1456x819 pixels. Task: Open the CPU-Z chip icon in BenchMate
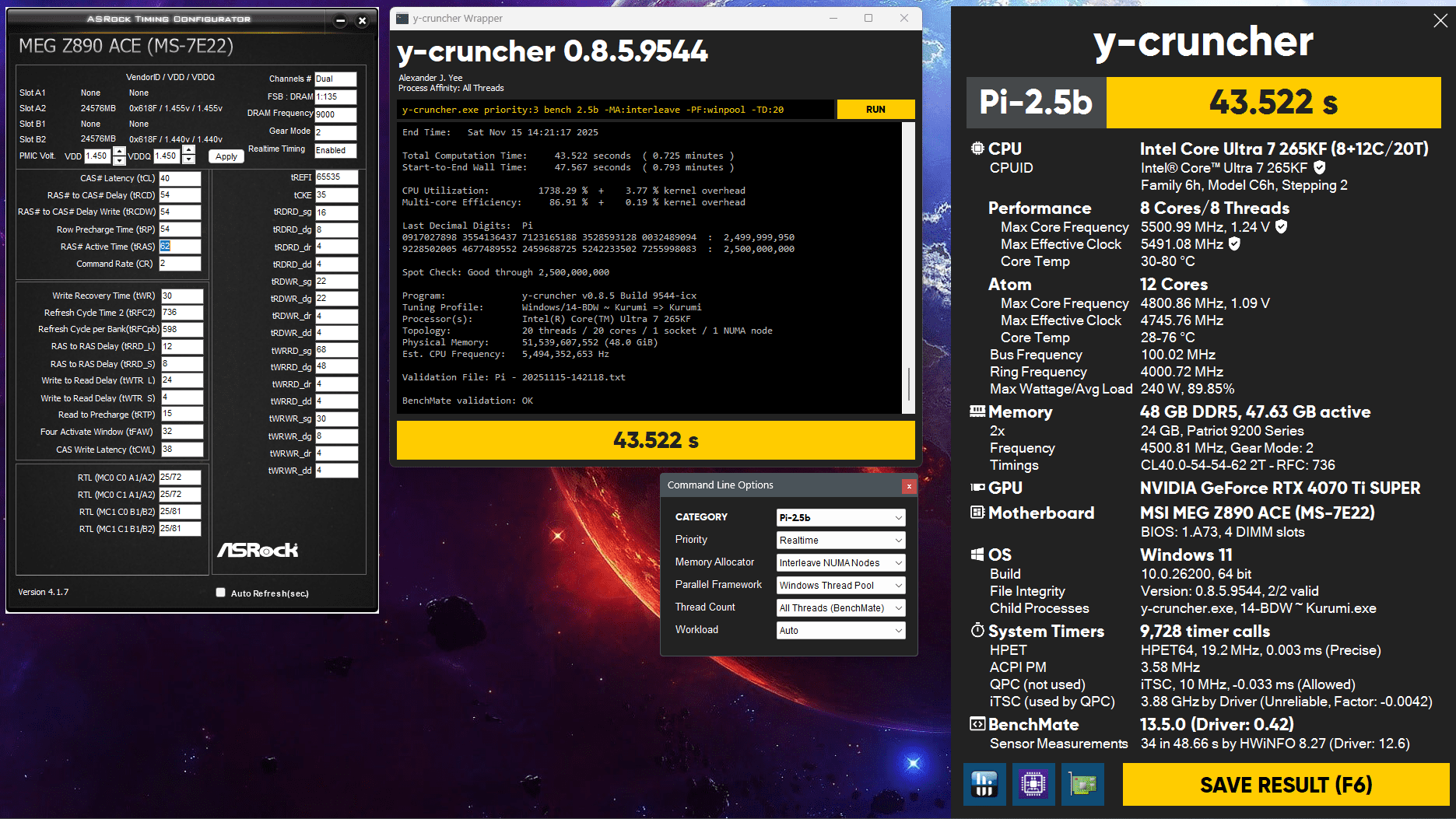1033,784
